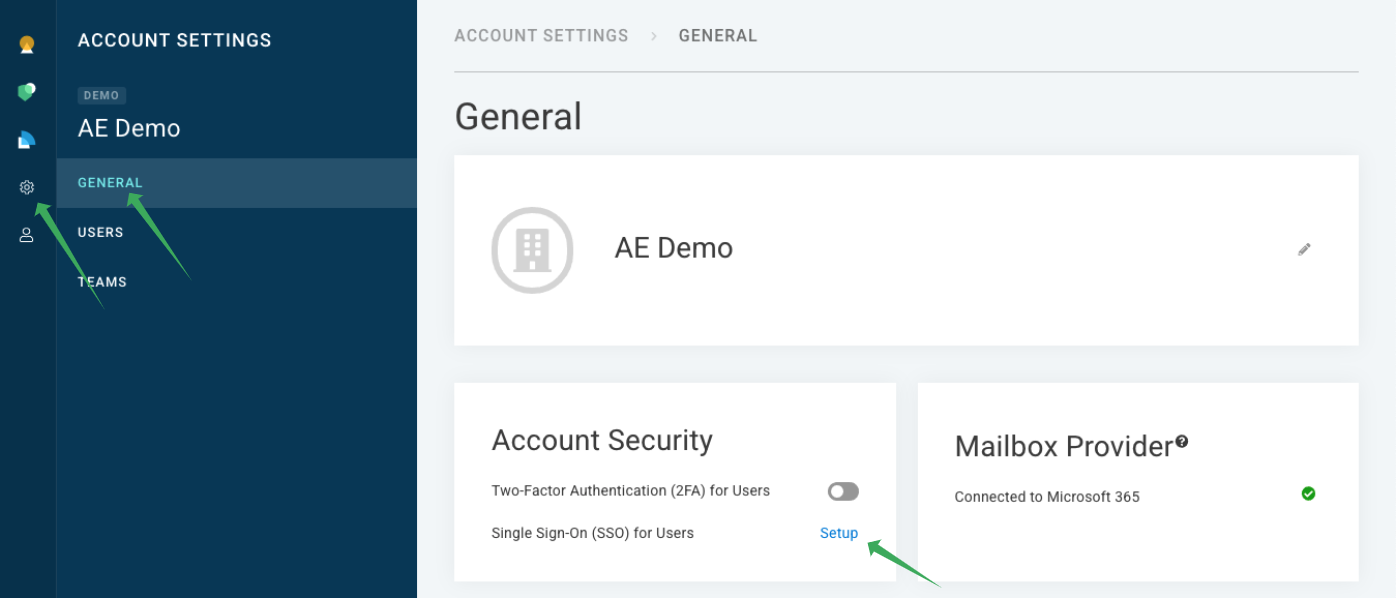Click the Two-Factor Authentication label text
Screen dimensions: 1396x598
coord(630,491)
